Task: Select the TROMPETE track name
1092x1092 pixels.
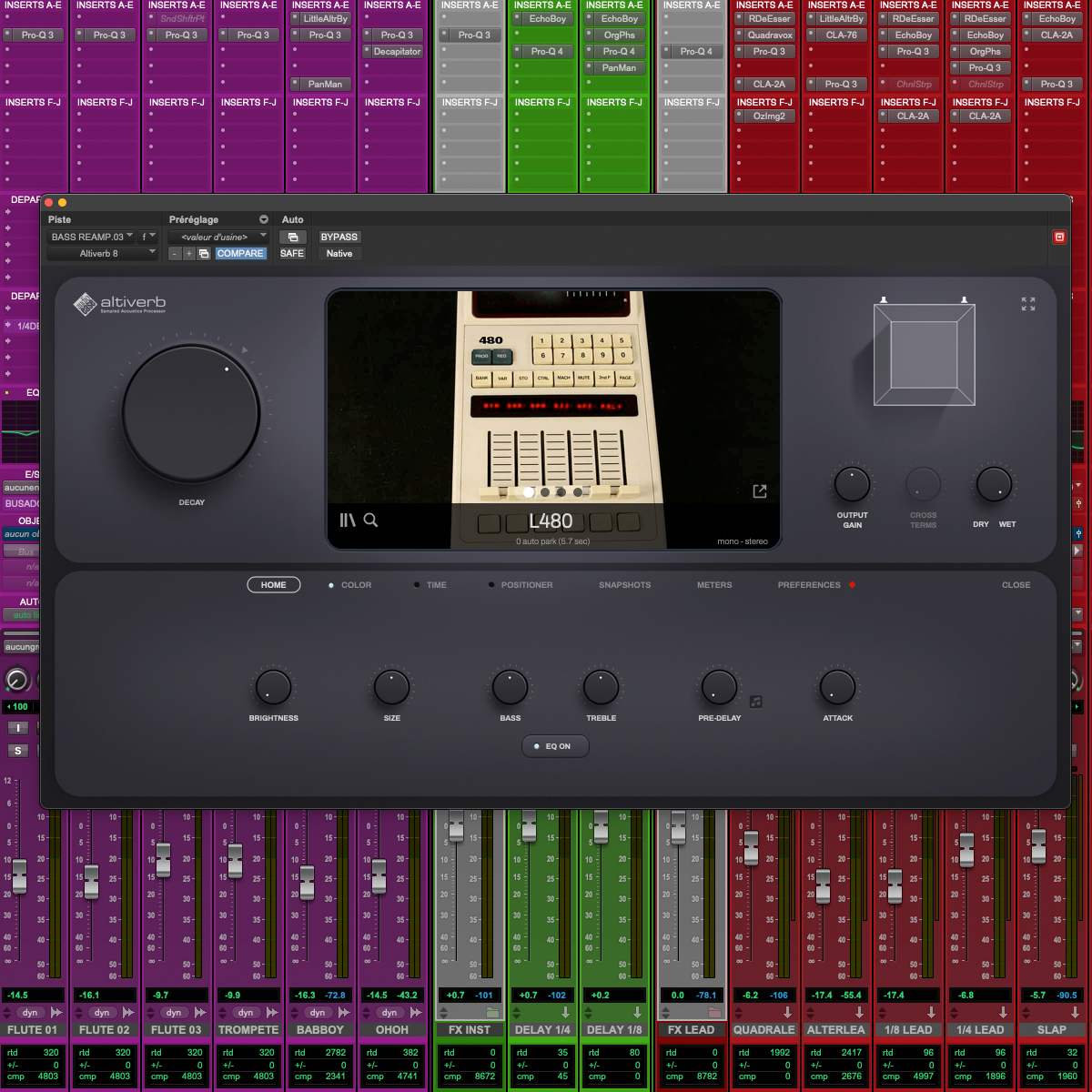Action: point(248,1030)
